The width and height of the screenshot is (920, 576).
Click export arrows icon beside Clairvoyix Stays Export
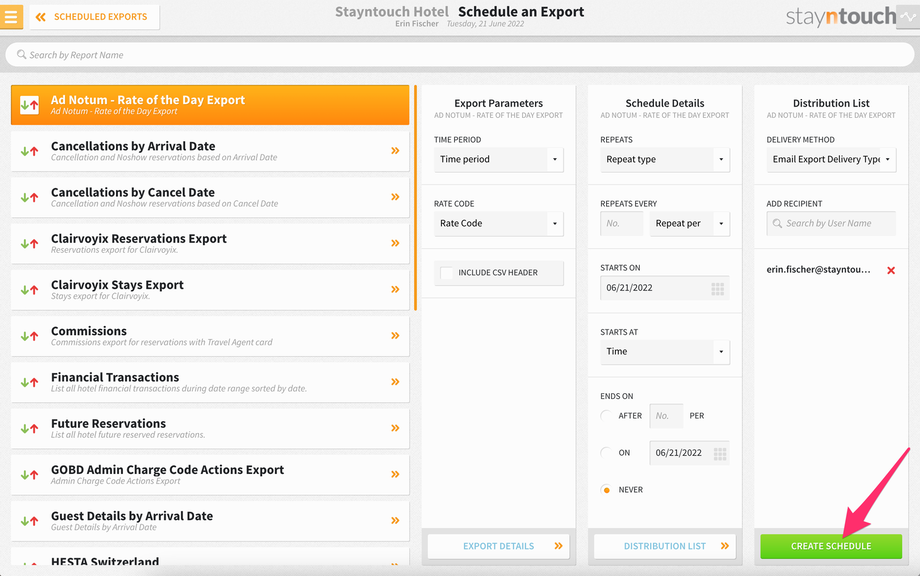pos(29,290)
